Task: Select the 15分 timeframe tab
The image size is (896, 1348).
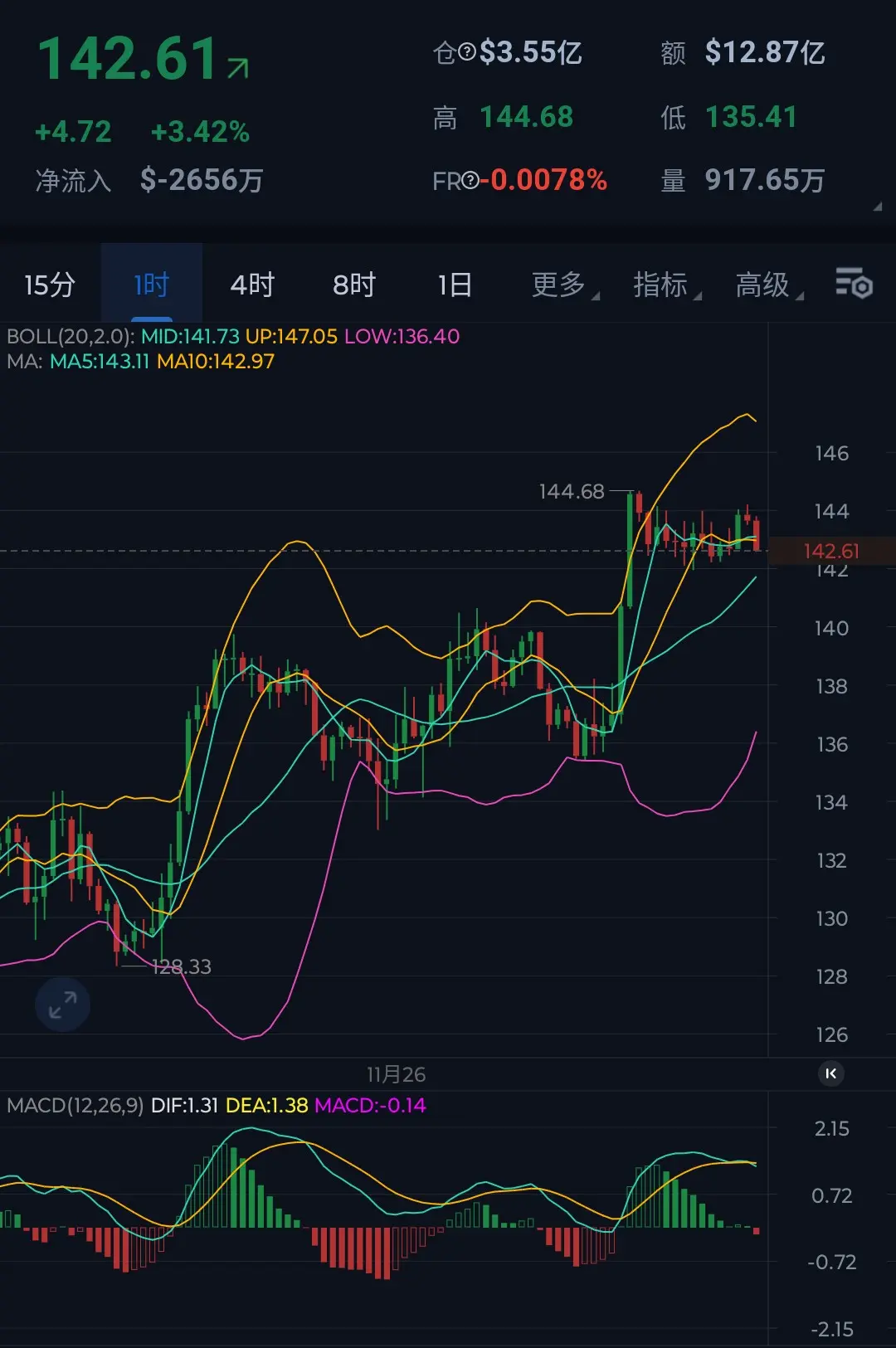Action: click(x=50, y=285)
